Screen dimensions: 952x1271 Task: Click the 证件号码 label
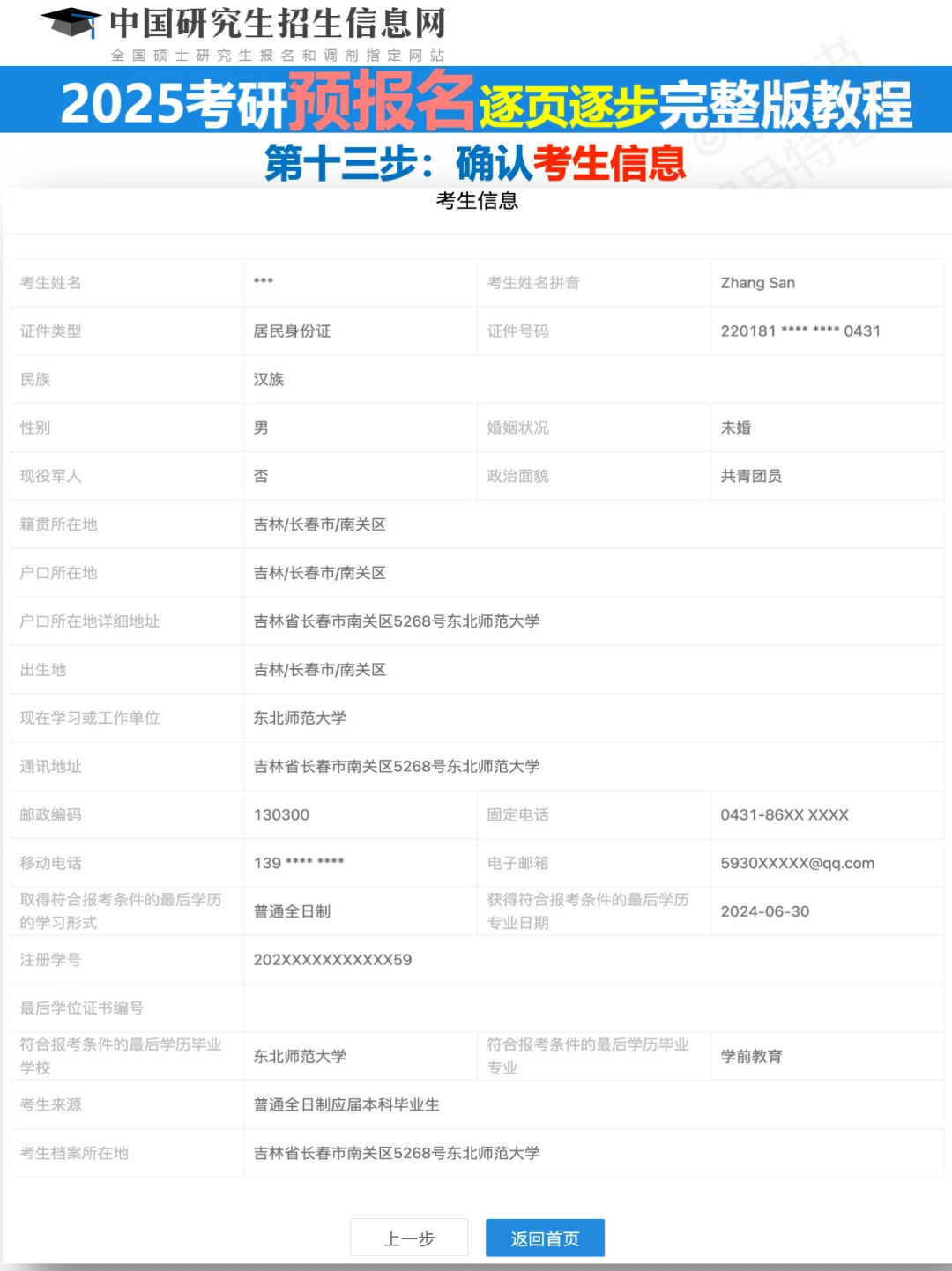coord(517,331)
